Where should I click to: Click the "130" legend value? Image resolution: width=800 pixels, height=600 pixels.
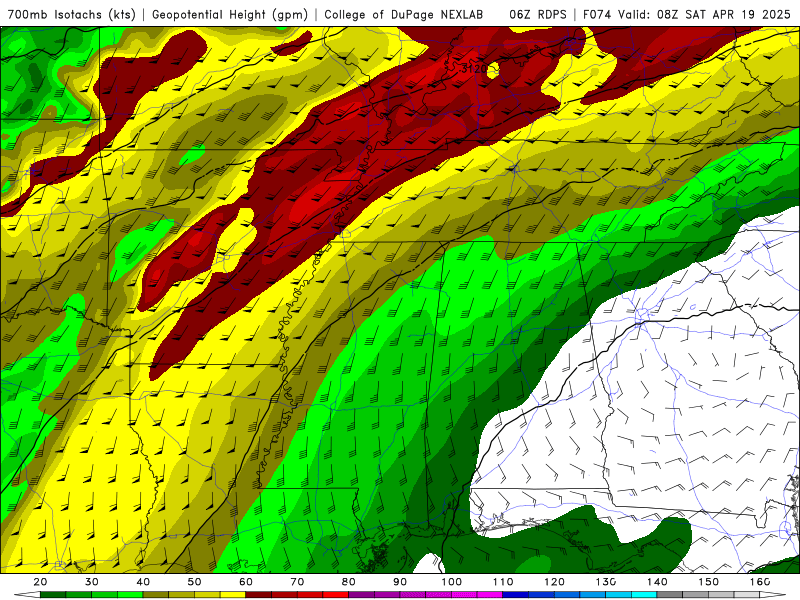click(606, 582)
